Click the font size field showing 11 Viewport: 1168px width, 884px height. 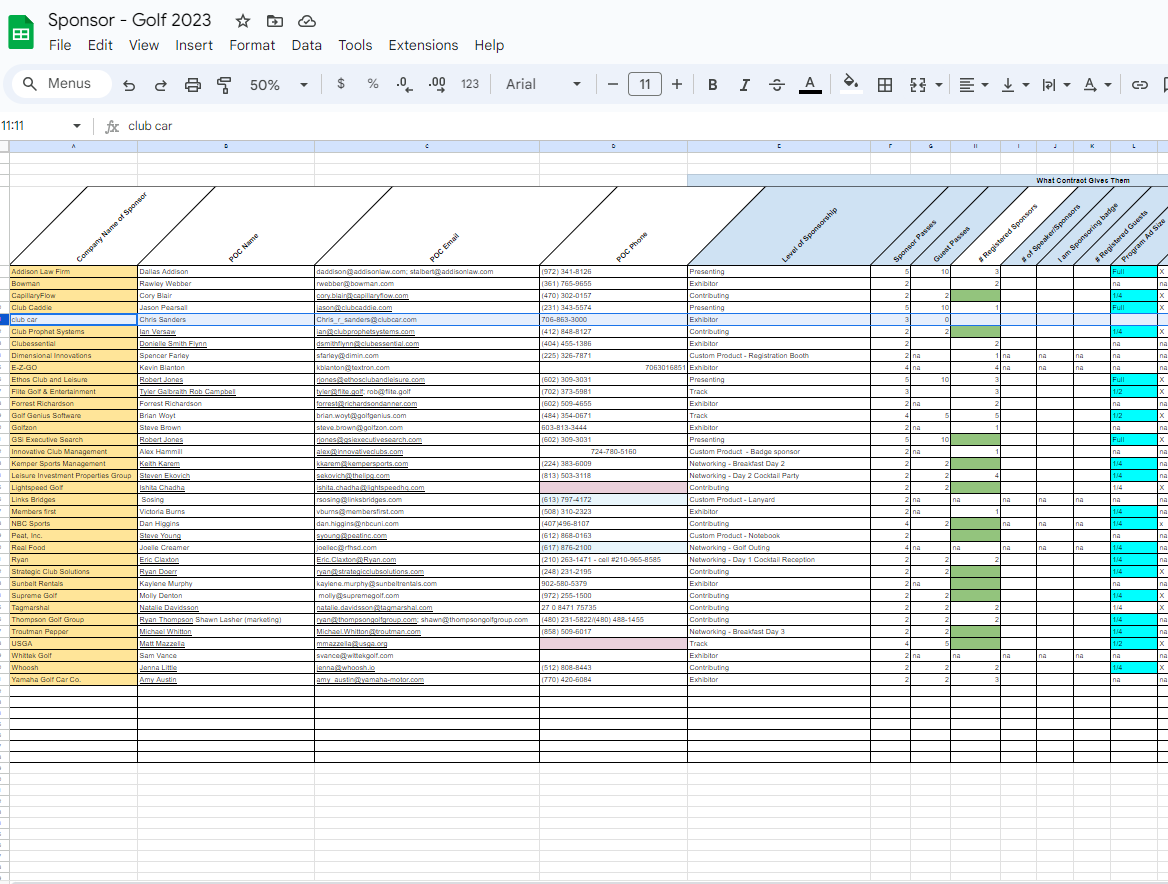pyautogui.click(x=645, y=85)
